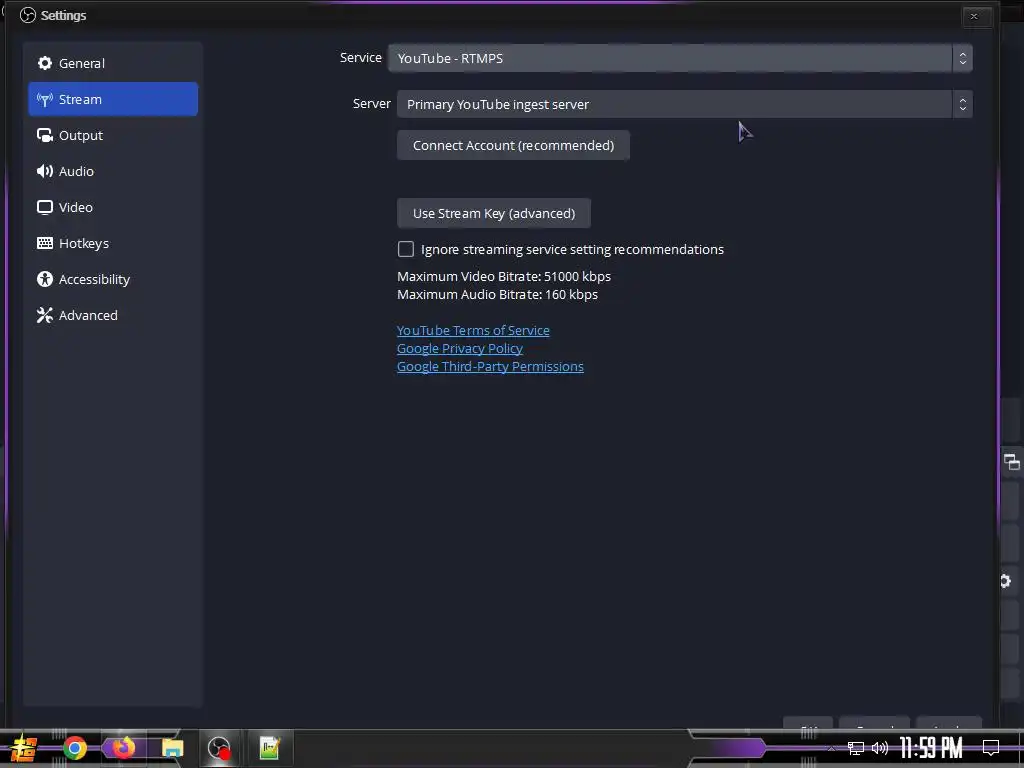Click the Accessibility person icon

[x=44, y=279]
